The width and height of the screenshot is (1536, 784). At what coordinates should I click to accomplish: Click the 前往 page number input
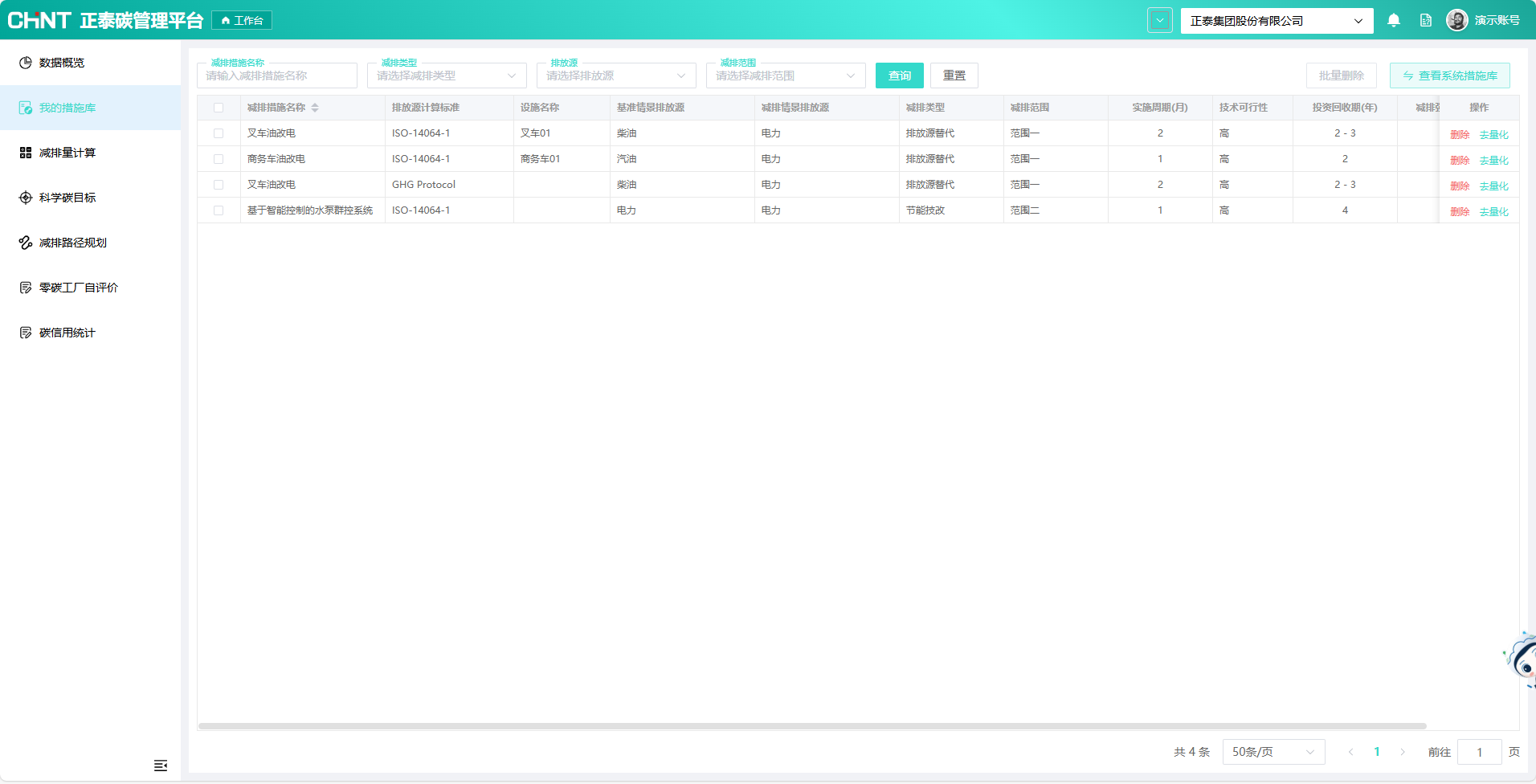point(1480,752)
